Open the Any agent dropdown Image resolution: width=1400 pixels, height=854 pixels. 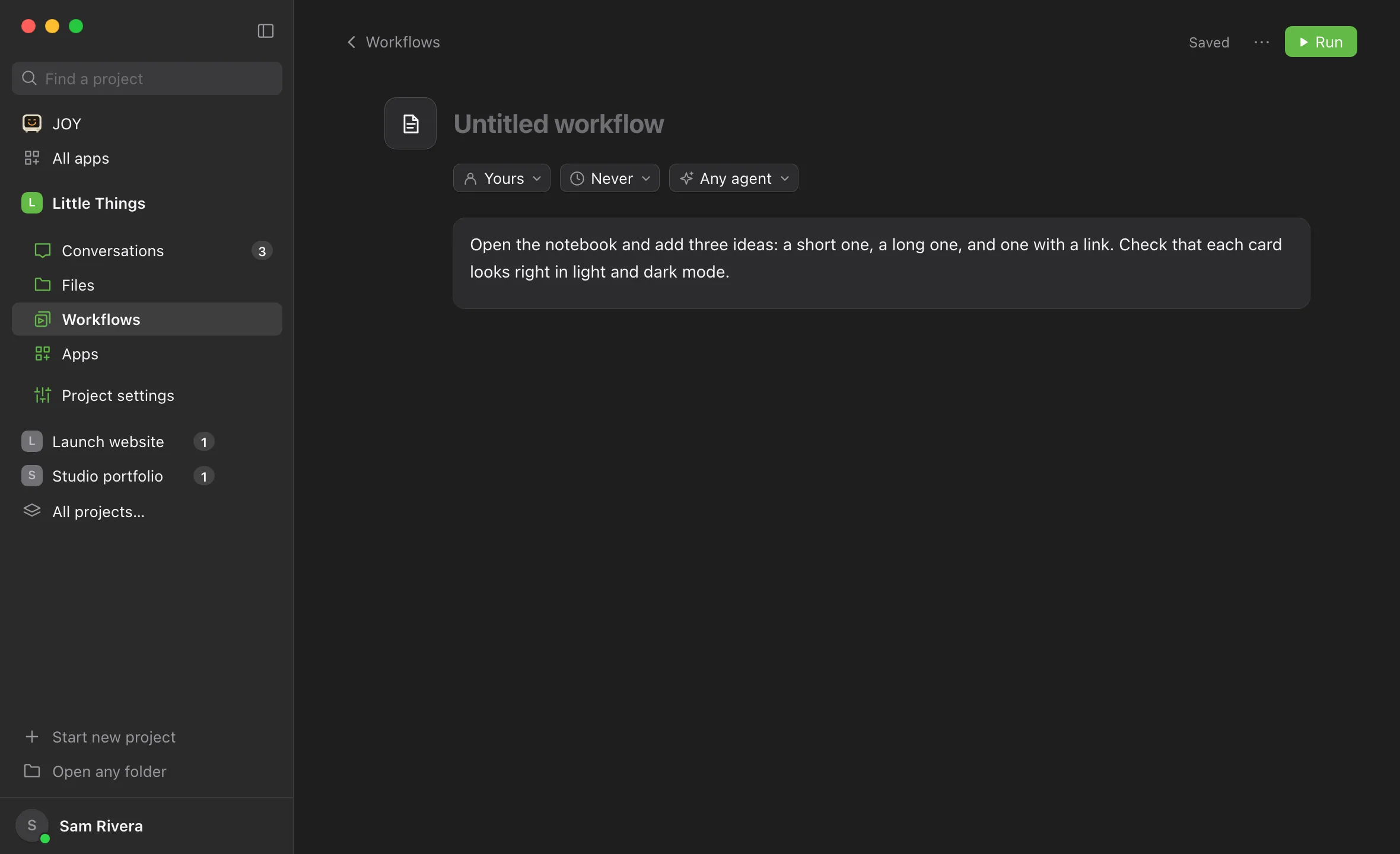(733, 178)
